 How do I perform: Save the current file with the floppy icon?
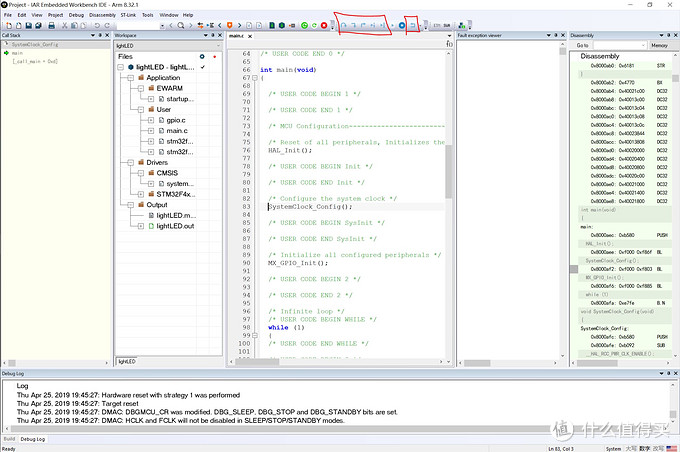[29, 26]
